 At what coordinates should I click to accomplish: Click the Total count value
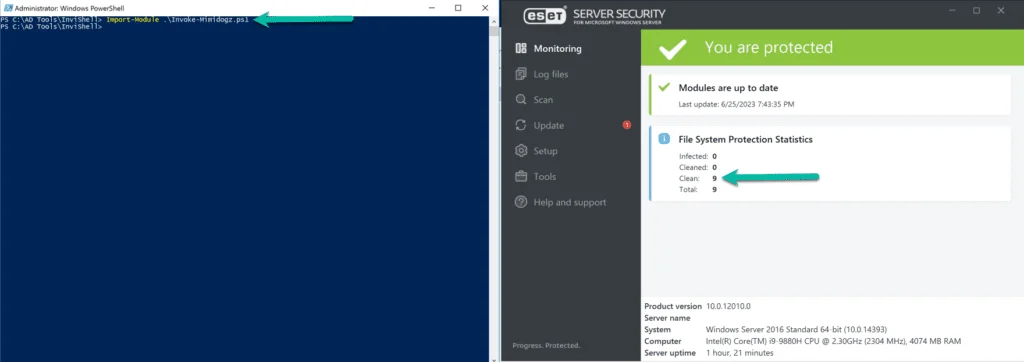tap(714, 189)
